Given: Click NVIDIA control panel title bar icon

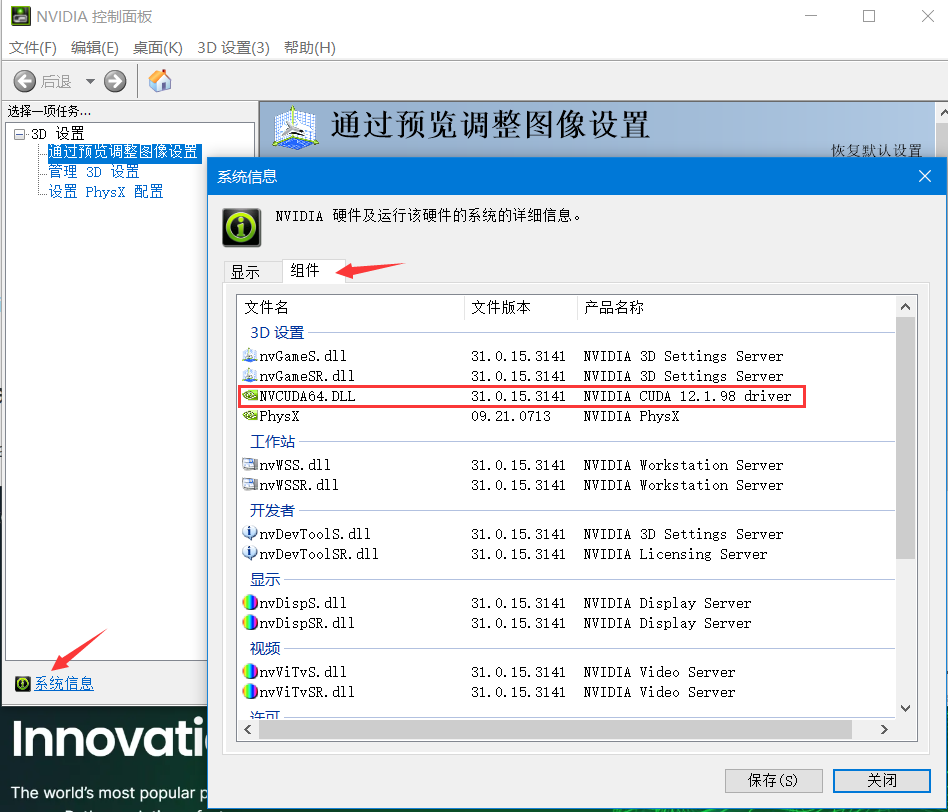Looking at the screenshot, I should (21, 16).
